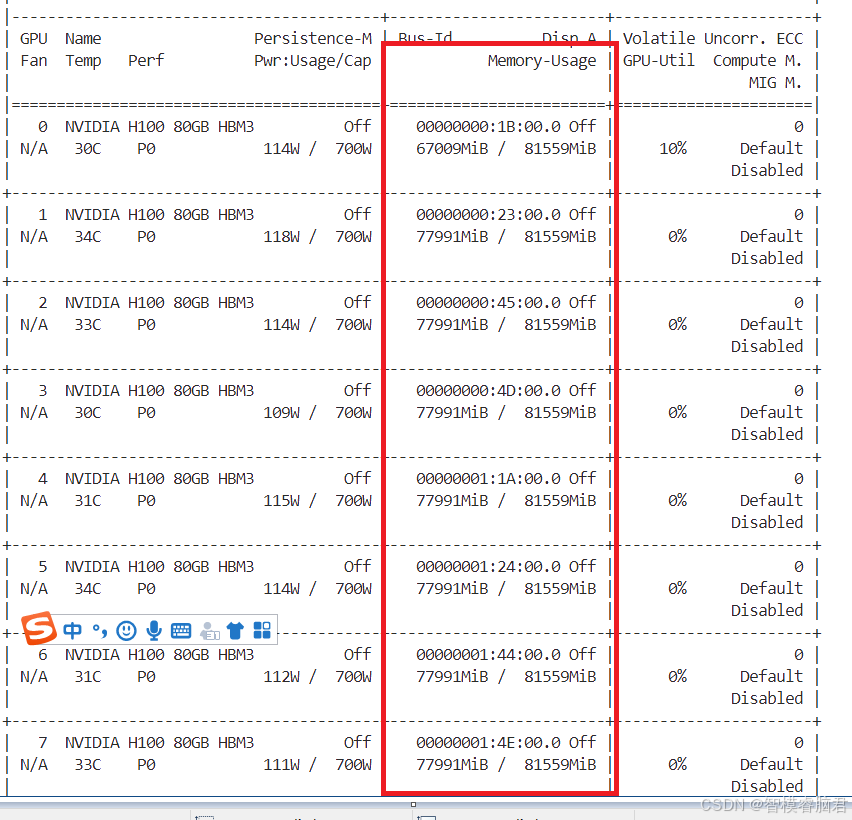Click the 10% GPU utilization value

click(673, 149)
